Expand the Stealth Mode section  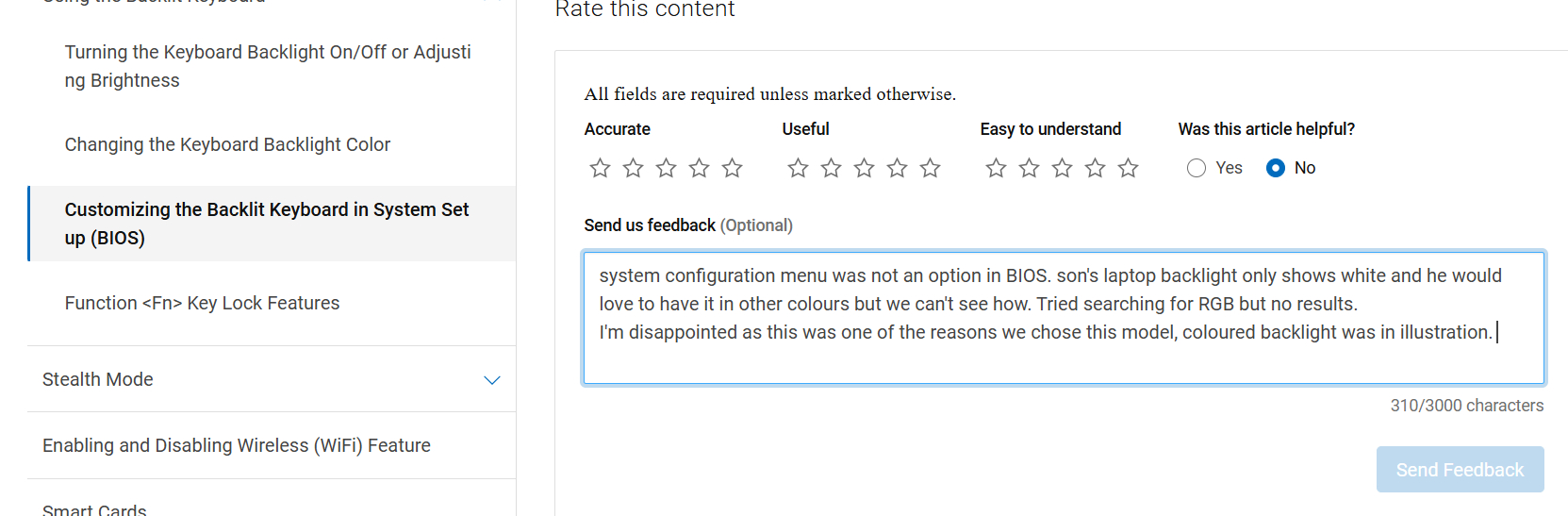[x=491, y=380]
